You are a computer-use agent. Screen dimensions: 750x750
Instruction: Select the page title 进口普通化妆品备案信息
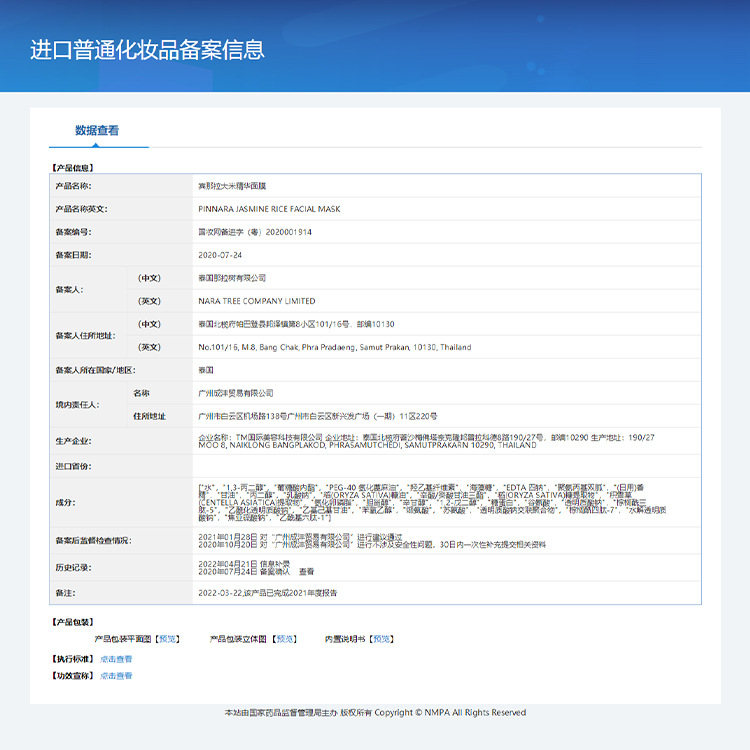click(147, 50)
